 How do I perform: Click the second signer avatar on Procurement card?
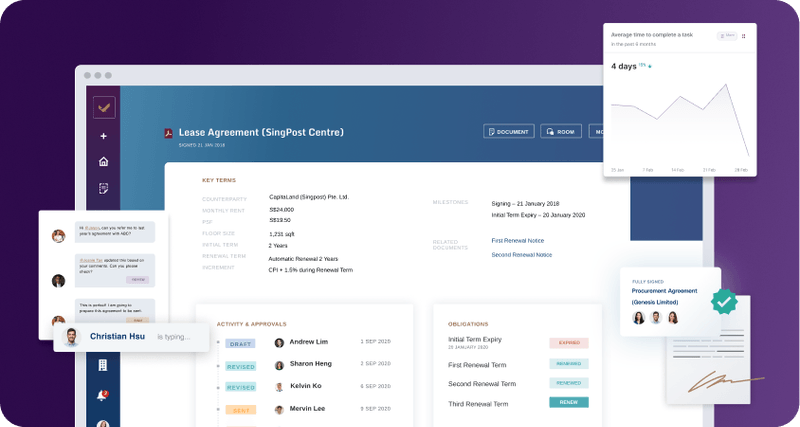[x=656, y=318]
